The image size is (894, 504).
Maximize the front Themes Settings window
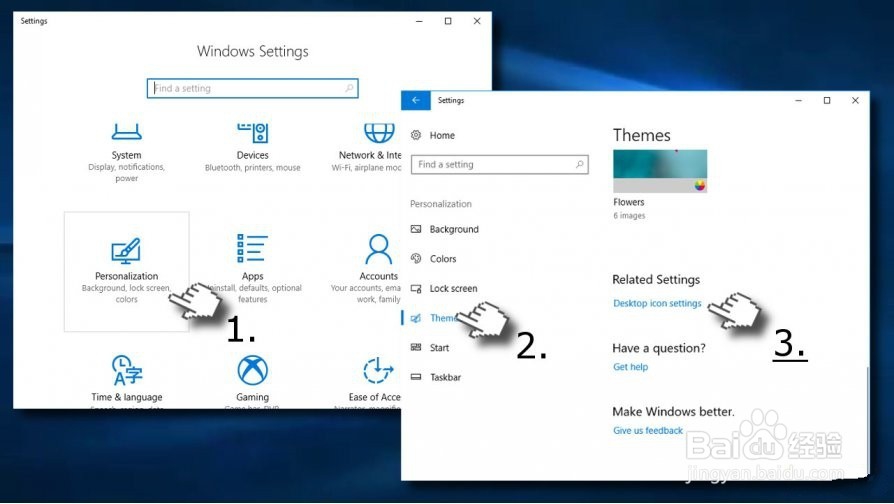pos(827,100)
